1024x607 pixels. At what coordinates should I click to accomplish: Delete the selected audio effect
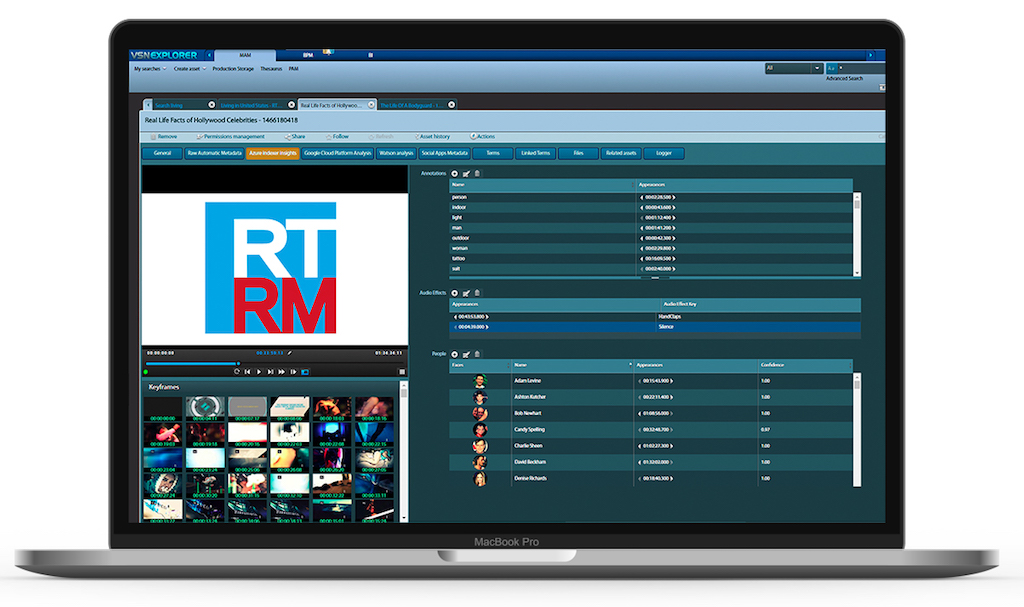477,293
